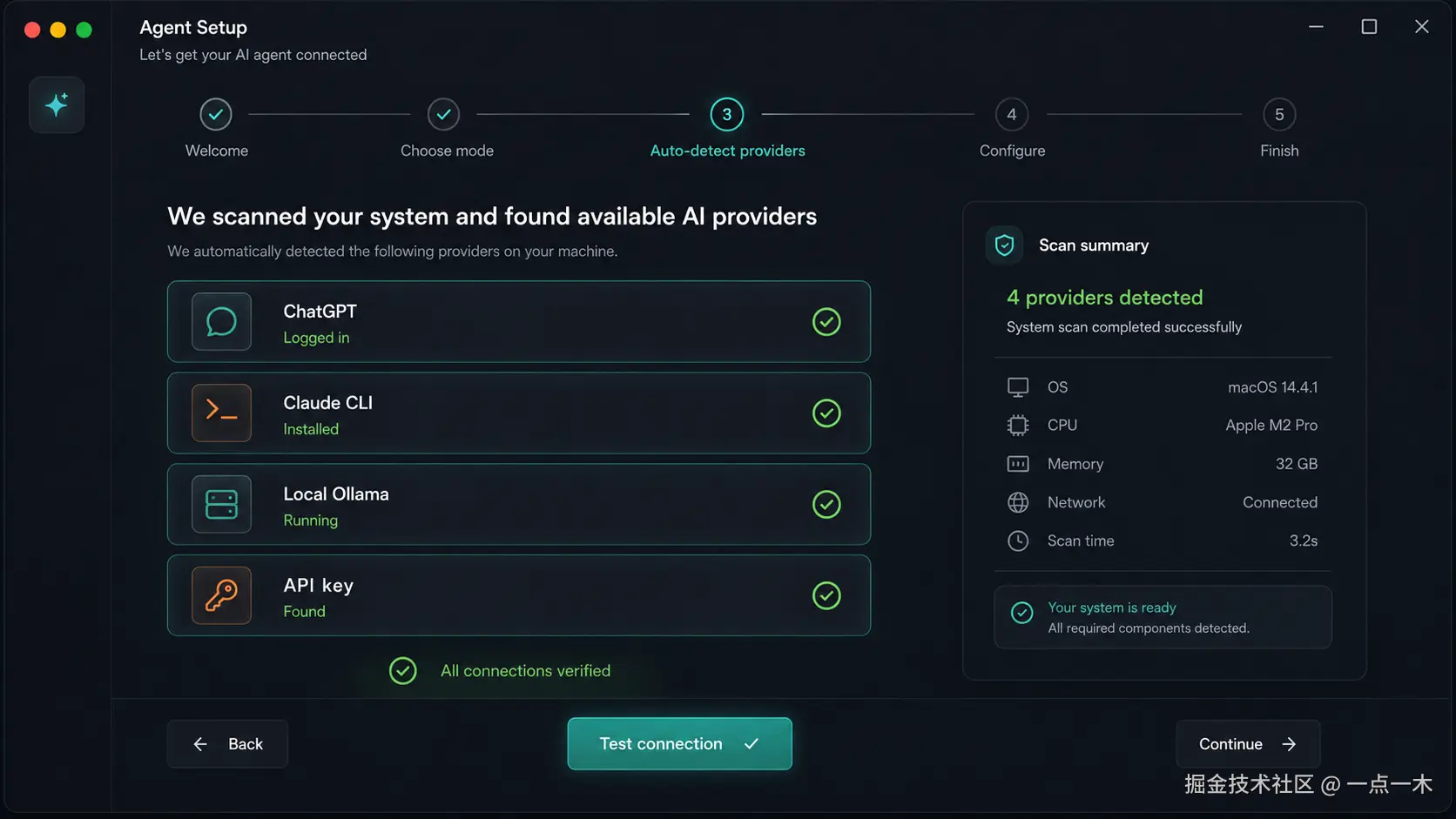1456x819 pixels.
Task: Click the '4 providers detected' heading
Action: coord(1104,298)
